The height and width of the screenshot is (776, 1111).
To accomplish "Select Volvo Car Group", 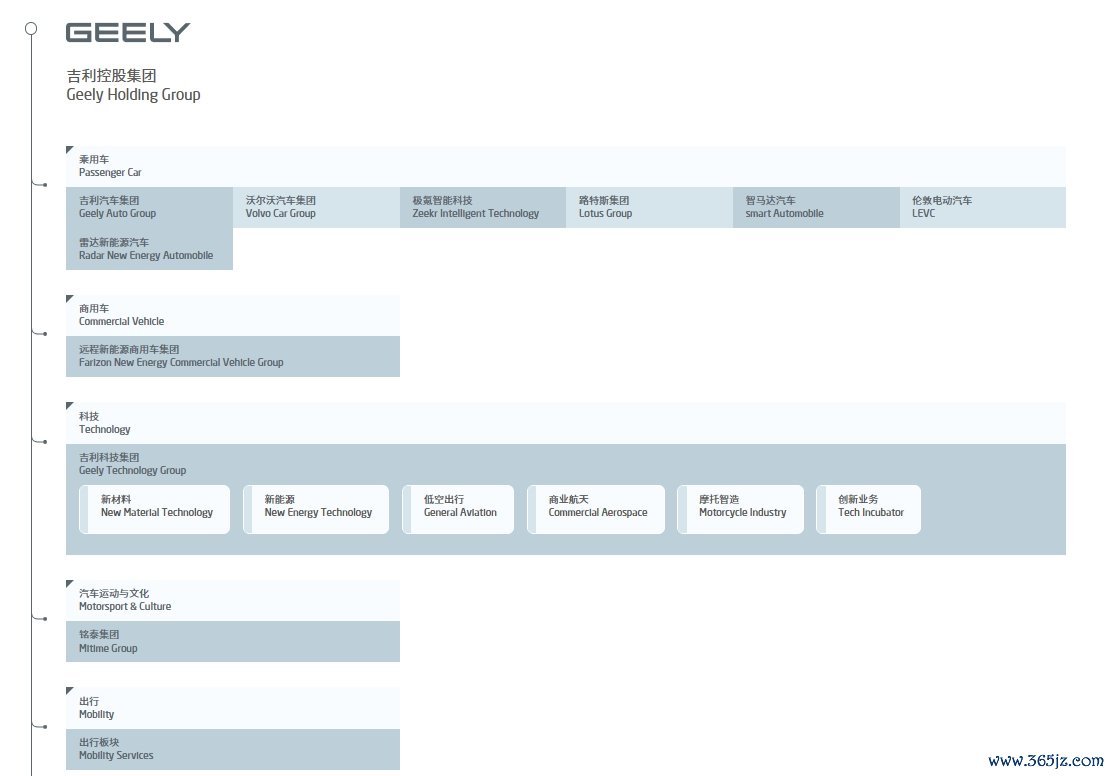I will pyautogui.click(x=316, y=207).
